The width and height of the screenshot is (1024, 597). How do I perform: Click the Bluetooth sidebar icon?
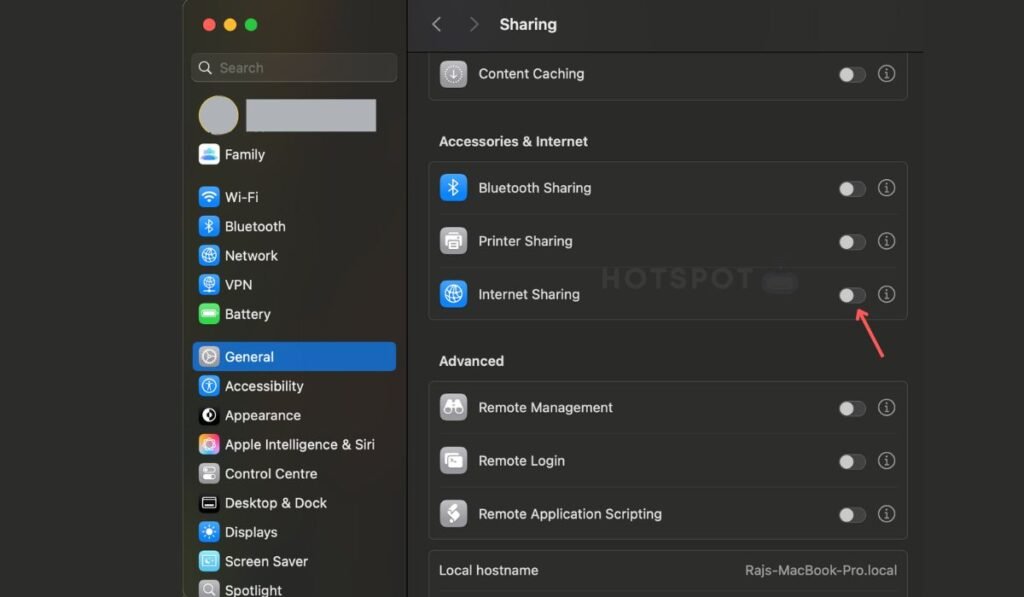click(210, 226)
